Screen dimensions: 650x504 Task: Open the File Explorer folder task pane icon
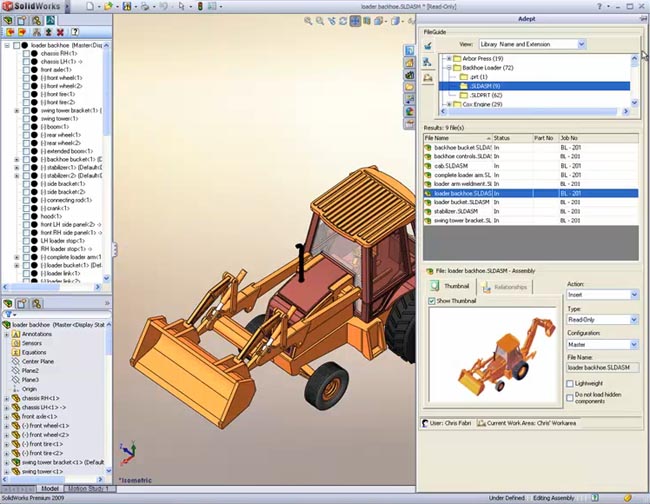(410, 87)
